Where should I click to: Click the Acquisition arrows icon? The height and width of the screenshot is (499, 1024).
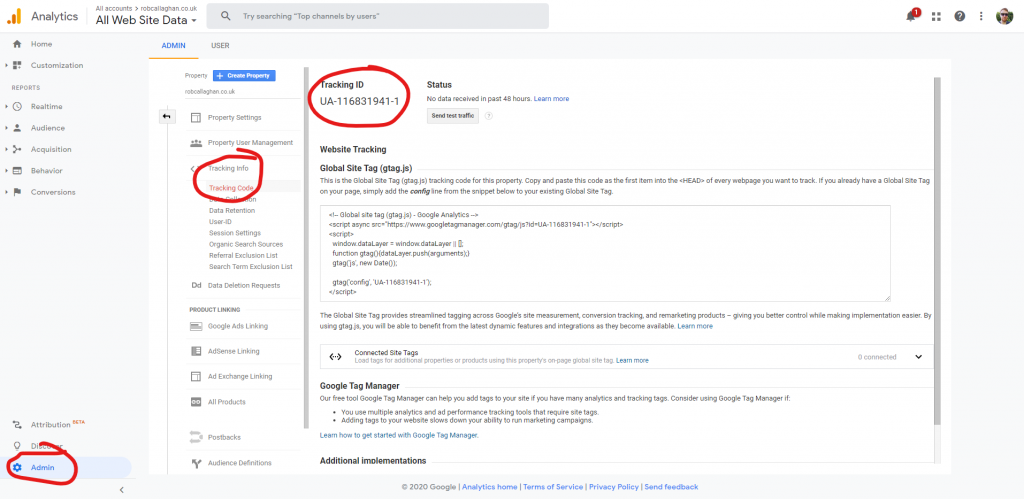tap(18, 150)
